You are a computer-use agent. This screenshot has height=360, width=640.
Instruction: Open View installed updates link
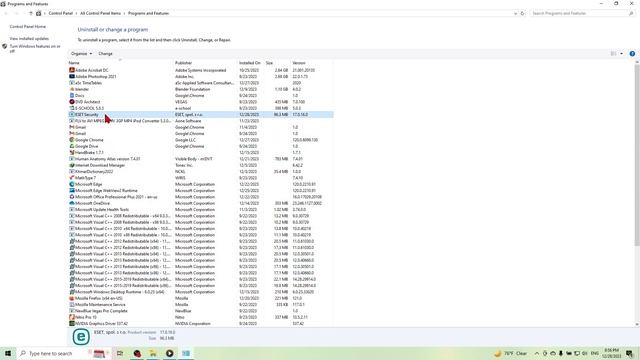tap(29, 38)
